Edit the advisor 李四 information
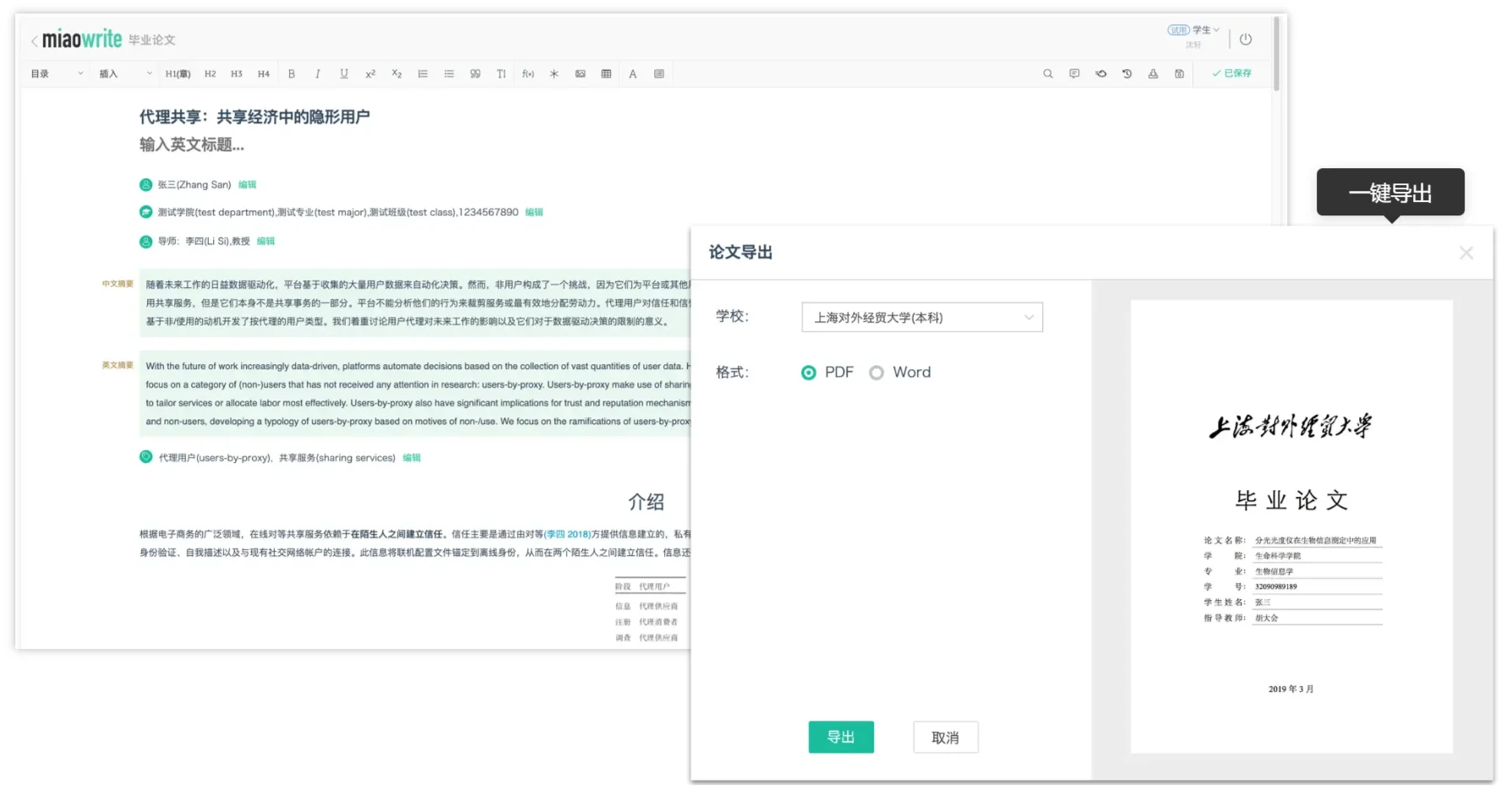This screenshot has width=1512, height=801. point(265,241)
